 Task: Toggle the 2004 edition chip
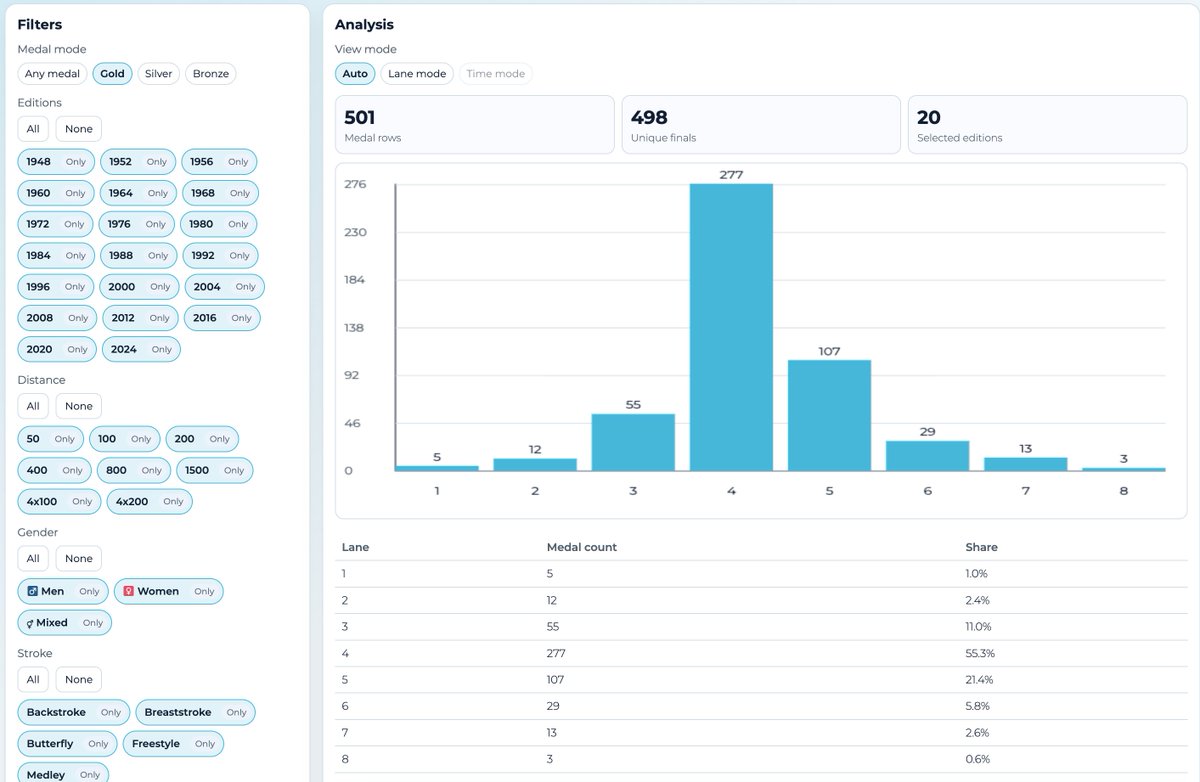click(x=207, y=287)
